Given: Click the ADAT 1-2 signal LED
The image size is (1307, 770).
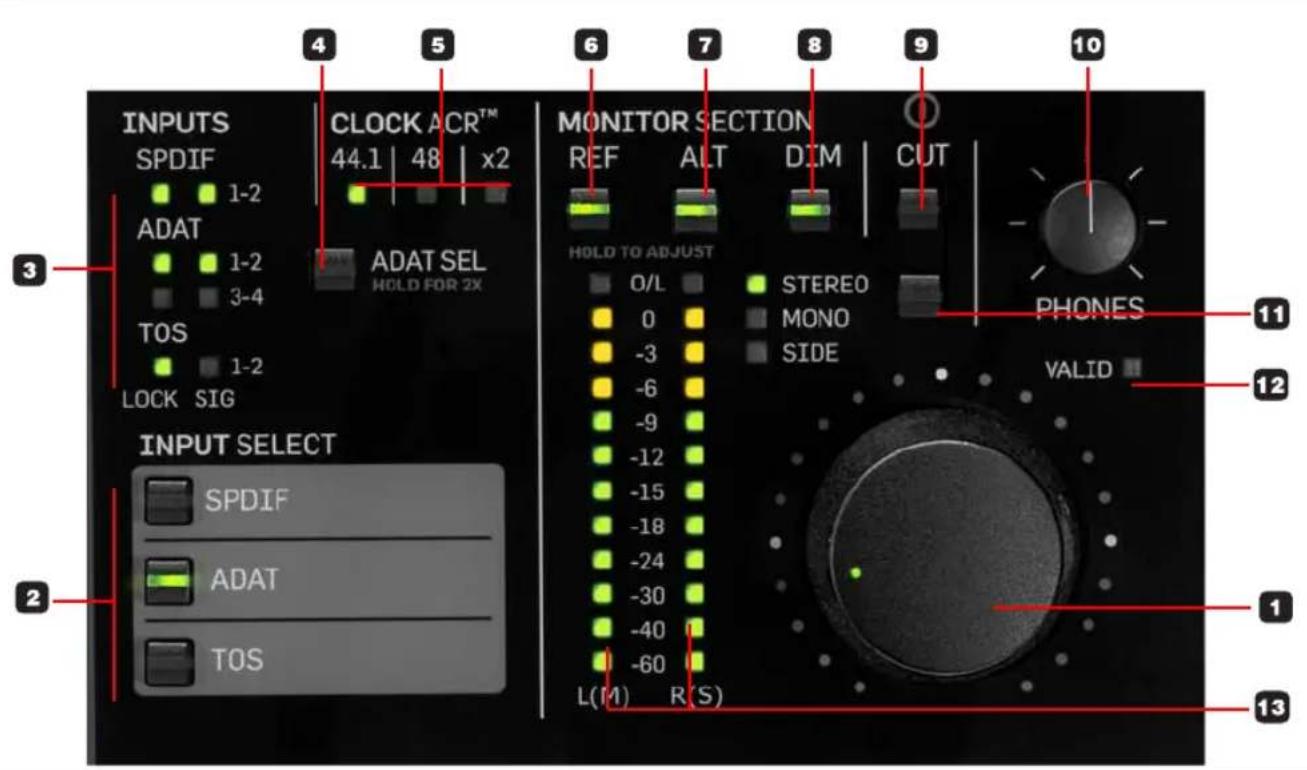Looking at the screenshot, I should (x=208, y=264).
